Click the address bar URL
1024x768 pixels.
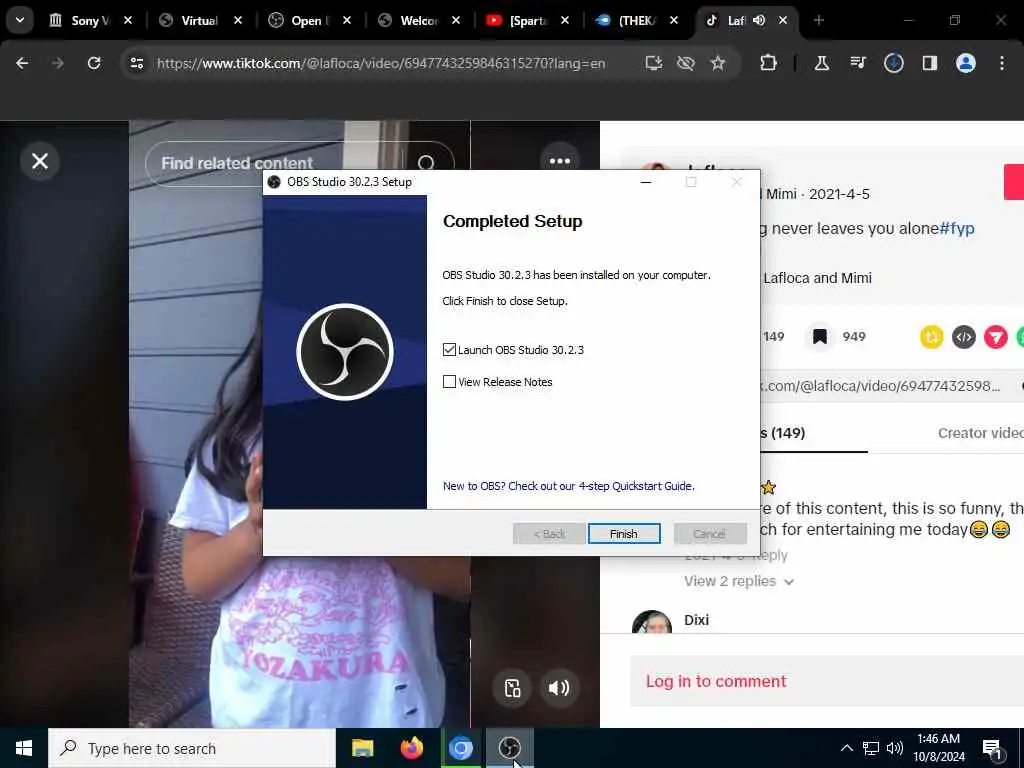click(x=381, y=63)
